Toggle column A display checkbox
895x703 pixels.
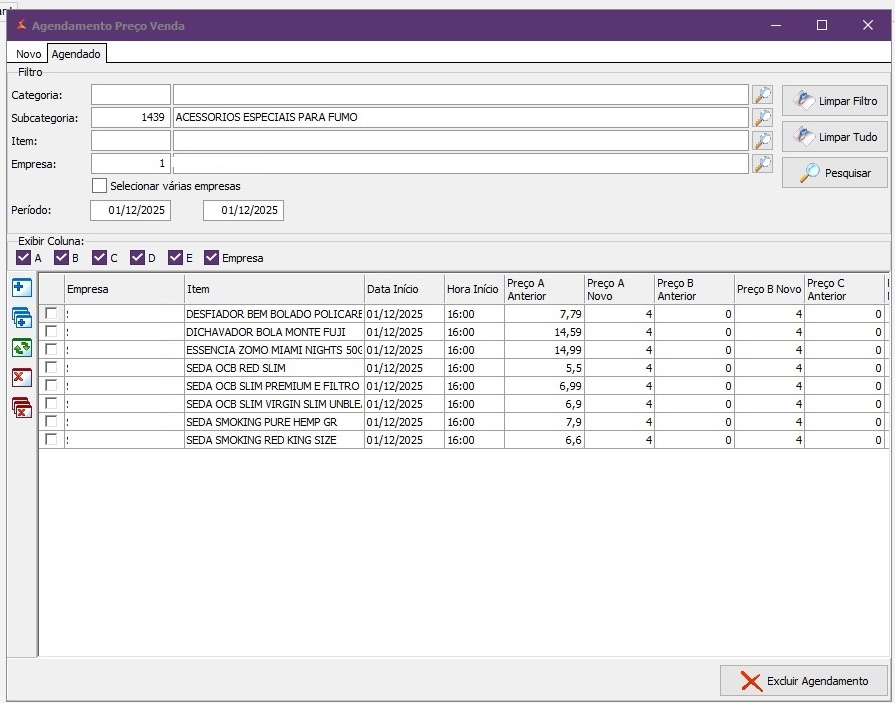click(24, 258)
